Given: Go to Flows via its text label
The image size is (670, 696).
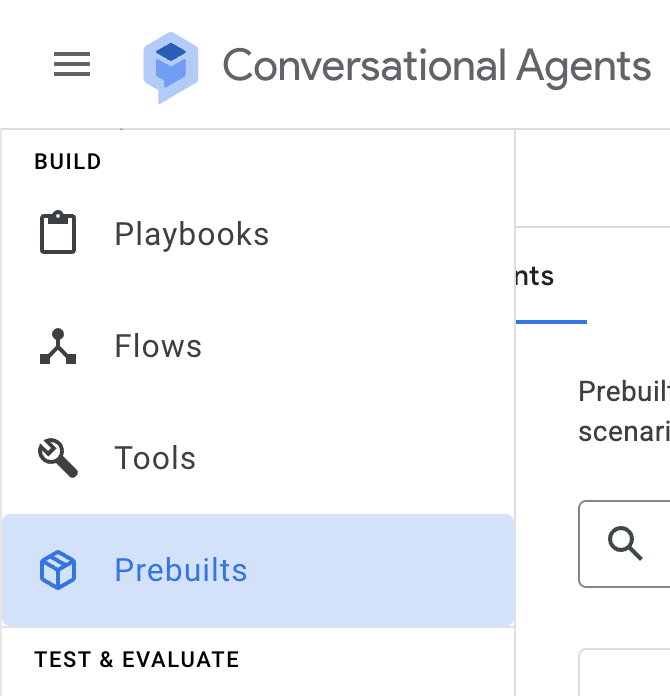Looking at the screenshot, I should click(158, 346).
